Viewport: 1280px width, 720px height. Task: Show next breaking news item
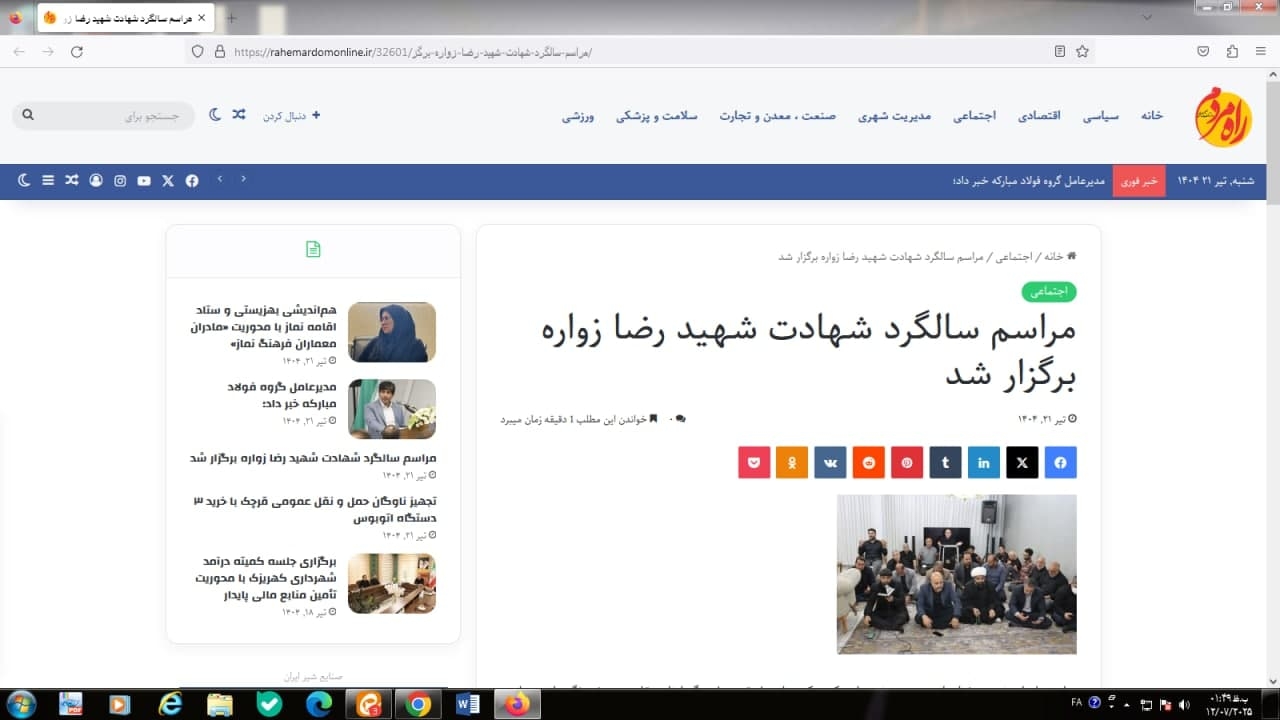point(220,180)
